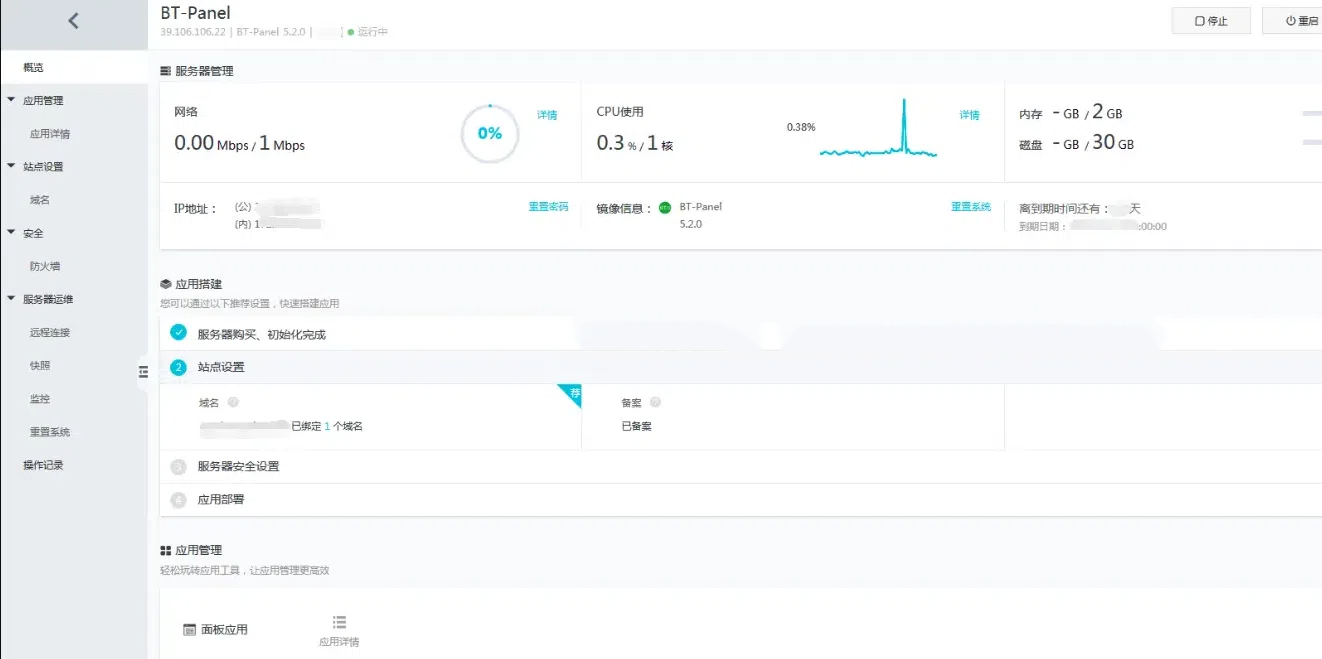The height and width of the screenshot is (659, 1322).
Task: Click the help icon beside 域名
Action: pyautogui.click(x=233, y=402)
